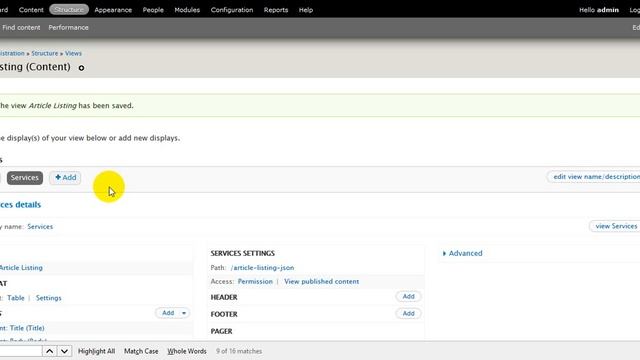Click the find bar text input
Viewport: 640px width, 360px height.
click(x=20, y=351)
